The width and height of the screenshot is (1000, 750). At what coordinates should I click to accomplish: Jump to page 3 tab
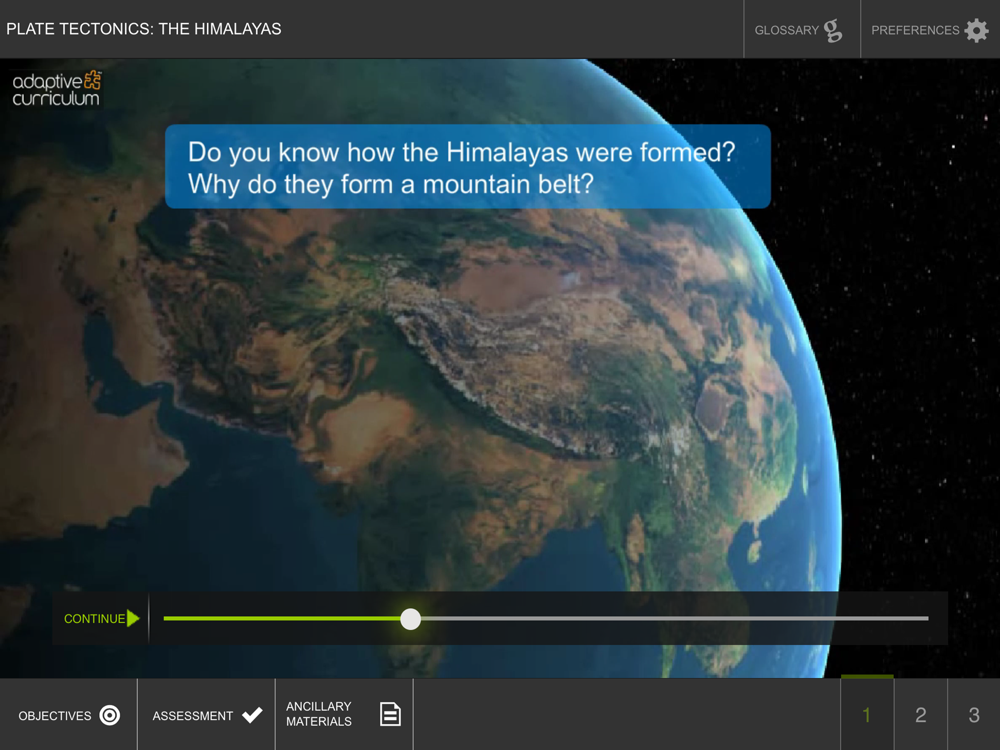click(x=974, y=714)
